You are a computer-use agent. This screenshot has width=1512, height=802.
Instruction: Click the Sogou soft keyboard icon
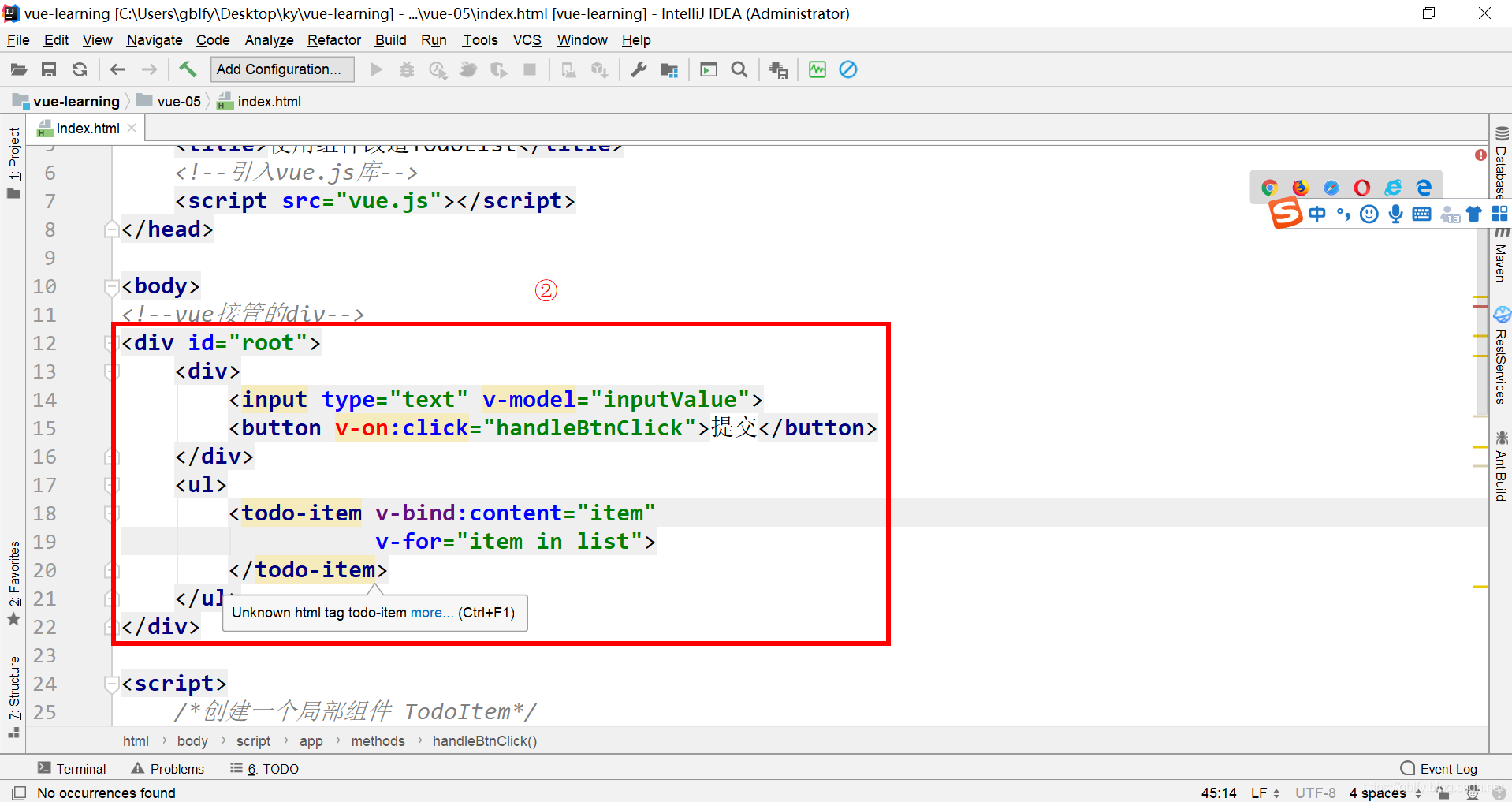coord(1422,214)
